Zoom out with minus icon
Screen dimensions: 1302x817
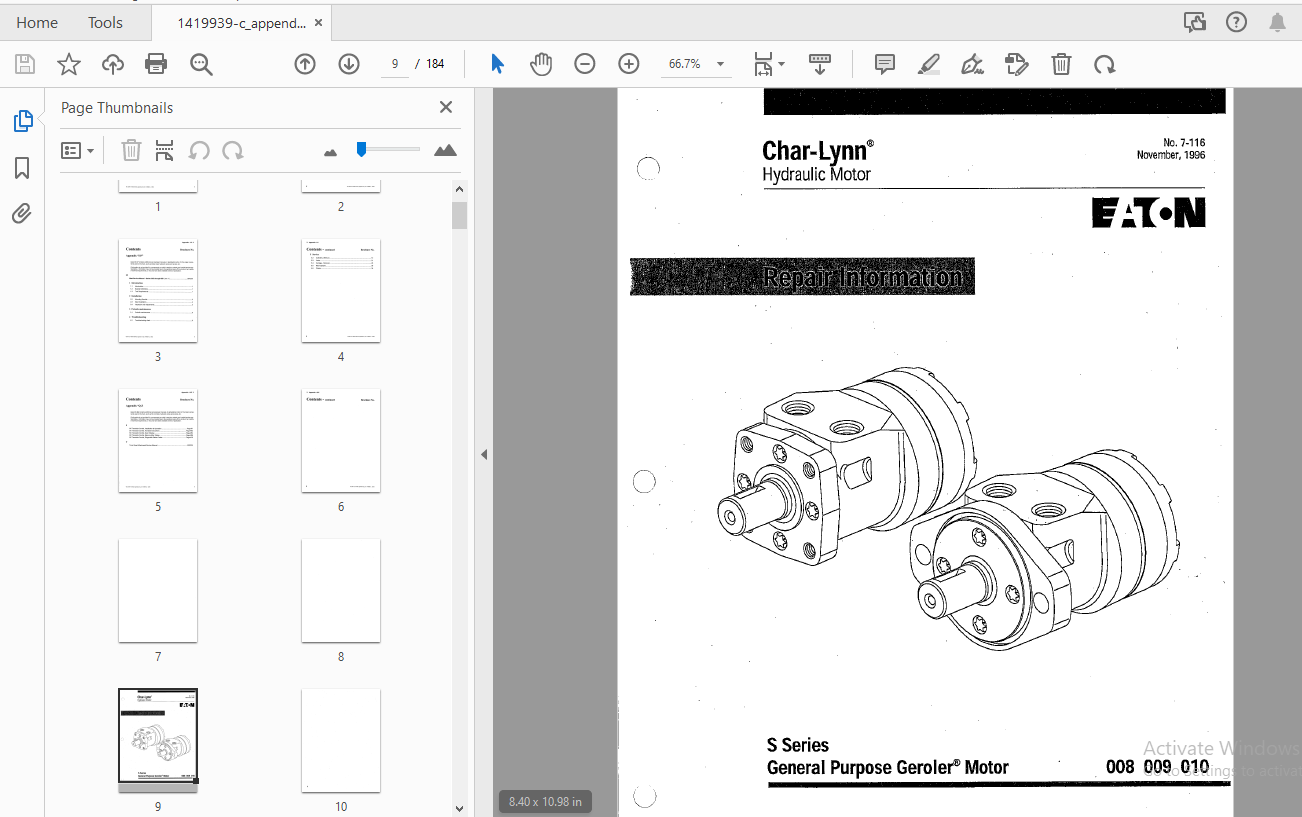coord(585,64)
